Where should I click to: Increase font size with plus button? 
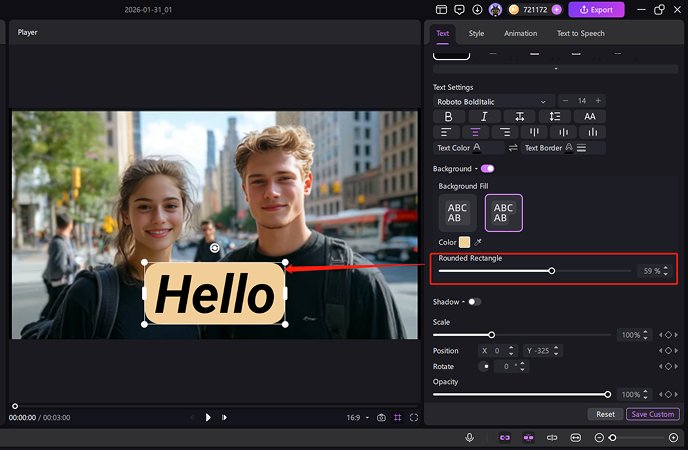point(598,101)
